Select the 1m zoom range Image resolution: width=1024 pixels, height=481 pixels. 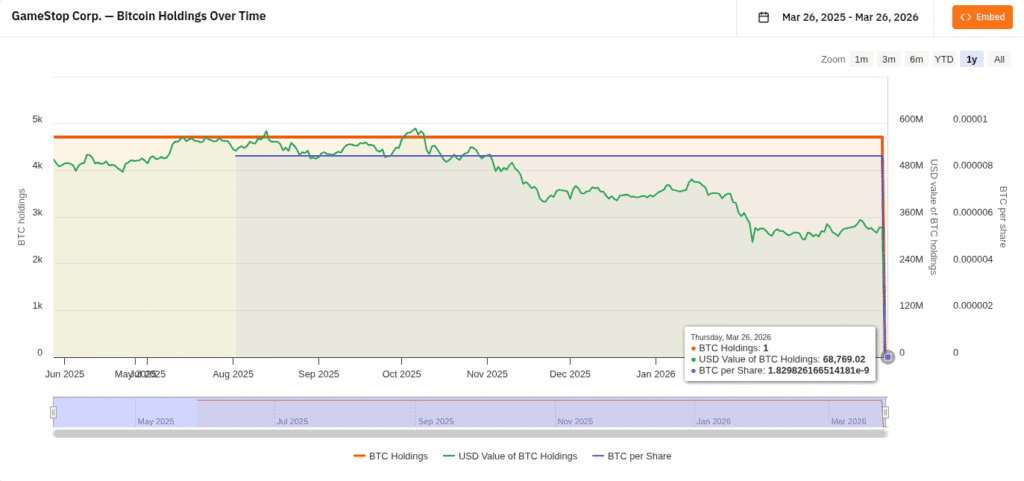pyautogui.click(x=861, y=59)
